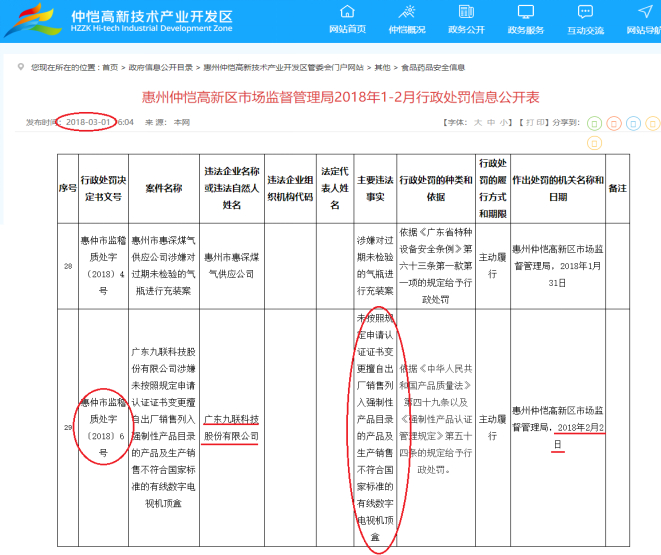Click the 来源: 本网 text

[x=167, y=122]
